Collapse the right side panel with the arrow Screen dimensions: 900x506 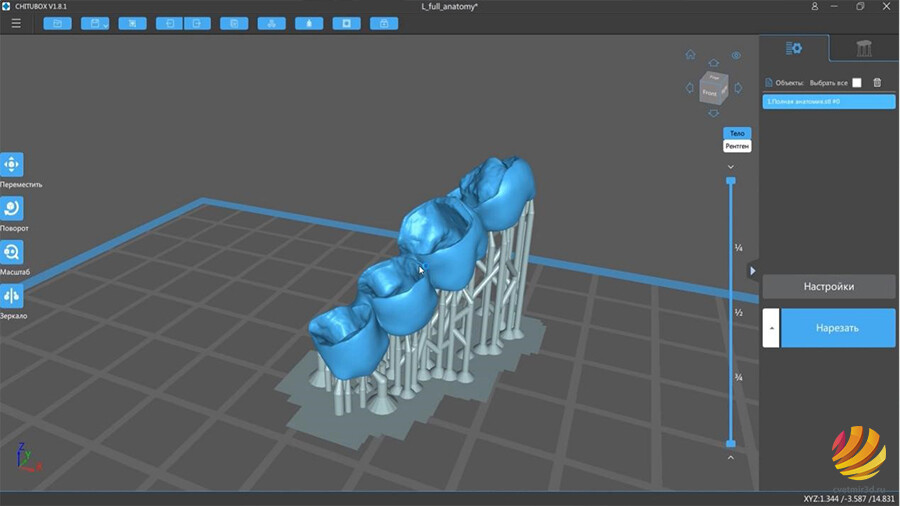tap(752, 271)
